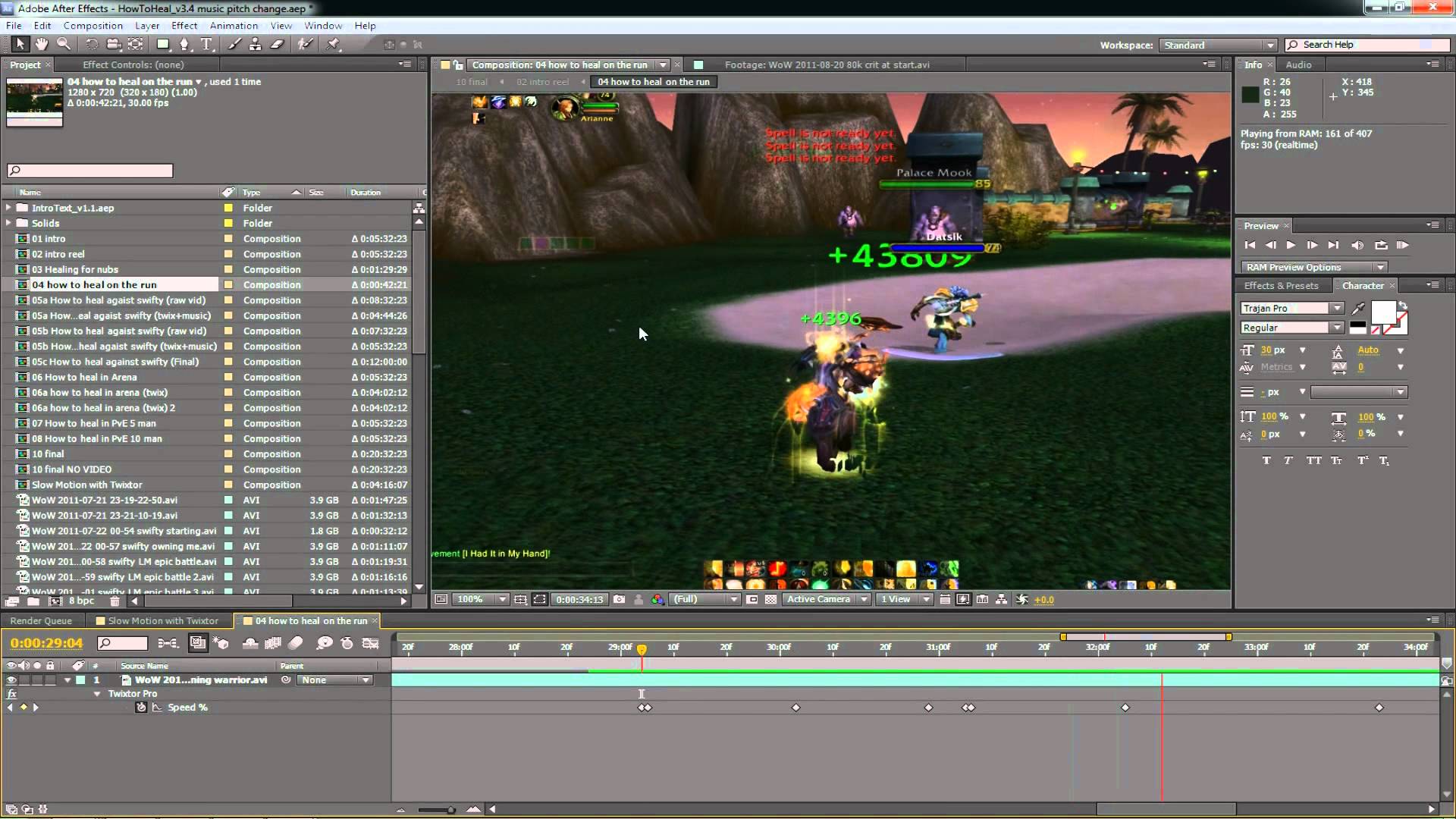
Task: Toggle the Speed % stopwatch
Action: point(141,708)
